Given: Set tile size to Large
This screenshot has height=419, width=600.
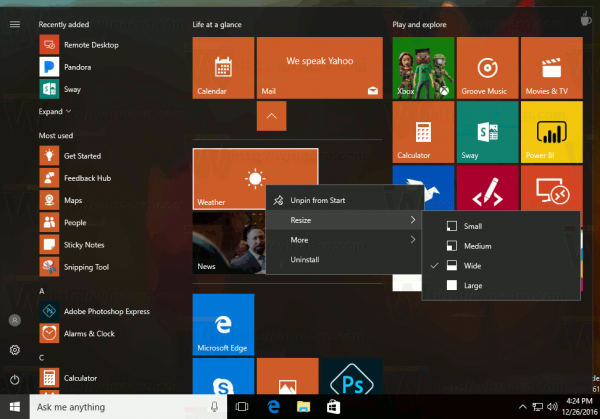Looking at the screenshot, I should coord(501,286).
